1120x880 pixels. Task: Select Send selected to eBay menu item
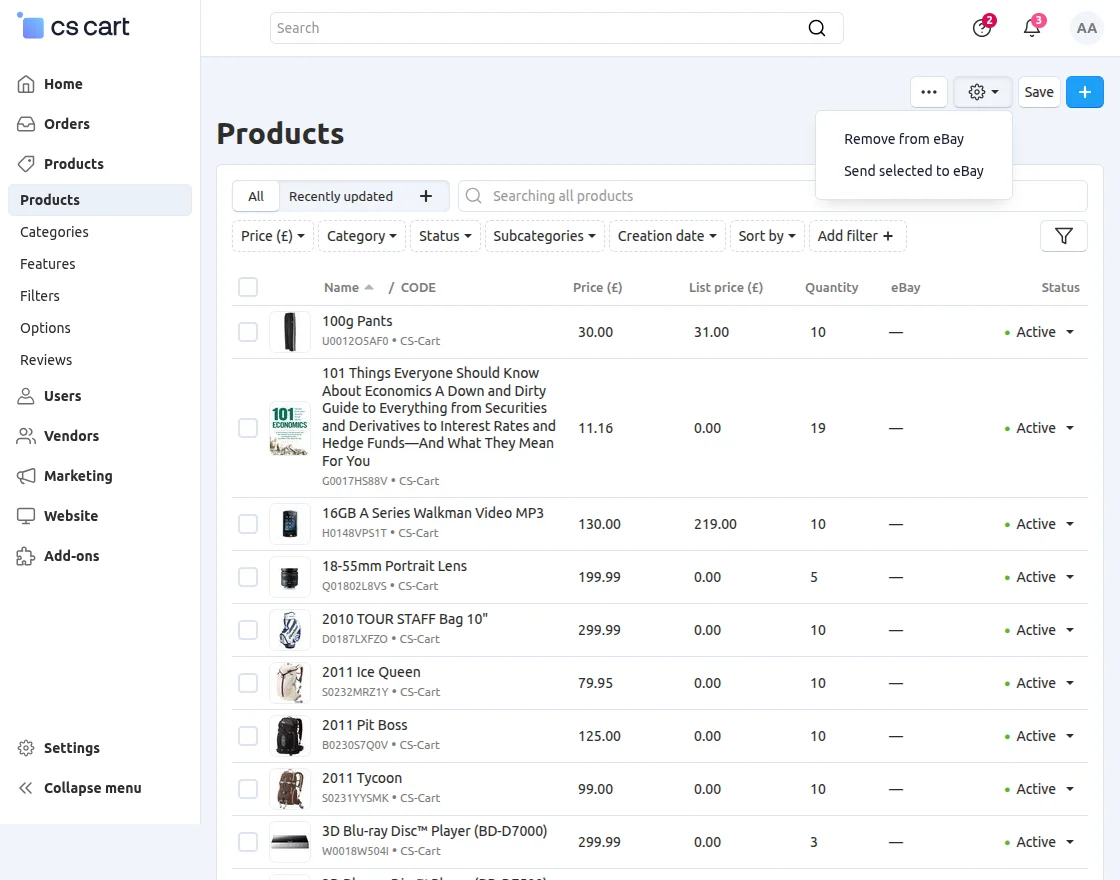point(914,171)
